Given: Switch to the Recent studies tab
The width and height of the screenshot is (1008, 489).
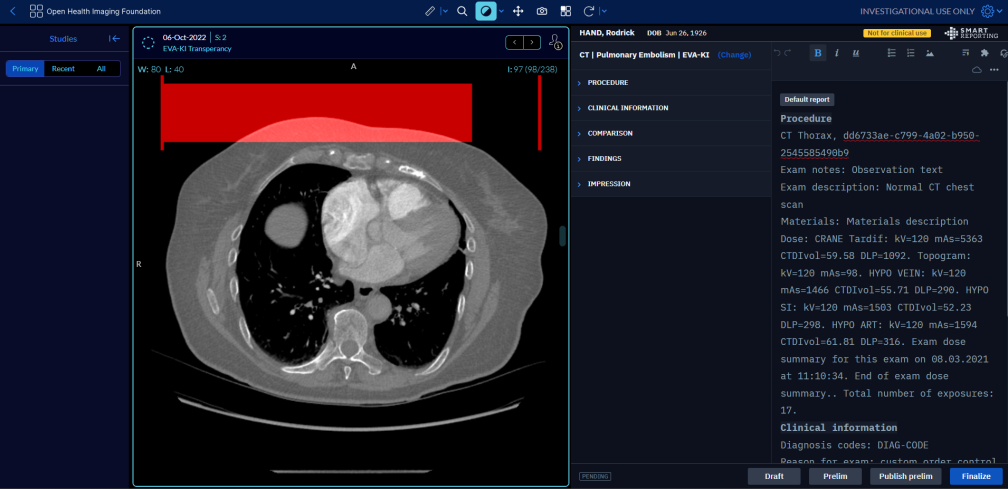Looking at the screenshot, I should point(63,68).
